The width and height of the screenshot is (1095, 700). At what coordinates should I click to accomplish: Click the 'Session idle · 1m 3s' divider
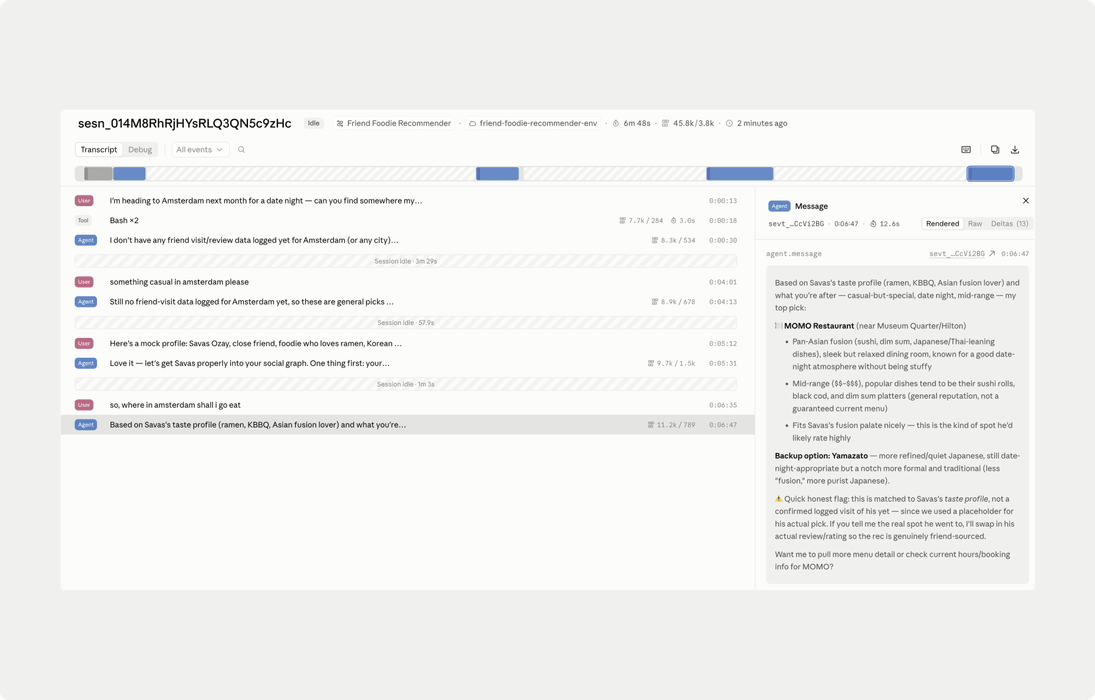coord(406,384)
